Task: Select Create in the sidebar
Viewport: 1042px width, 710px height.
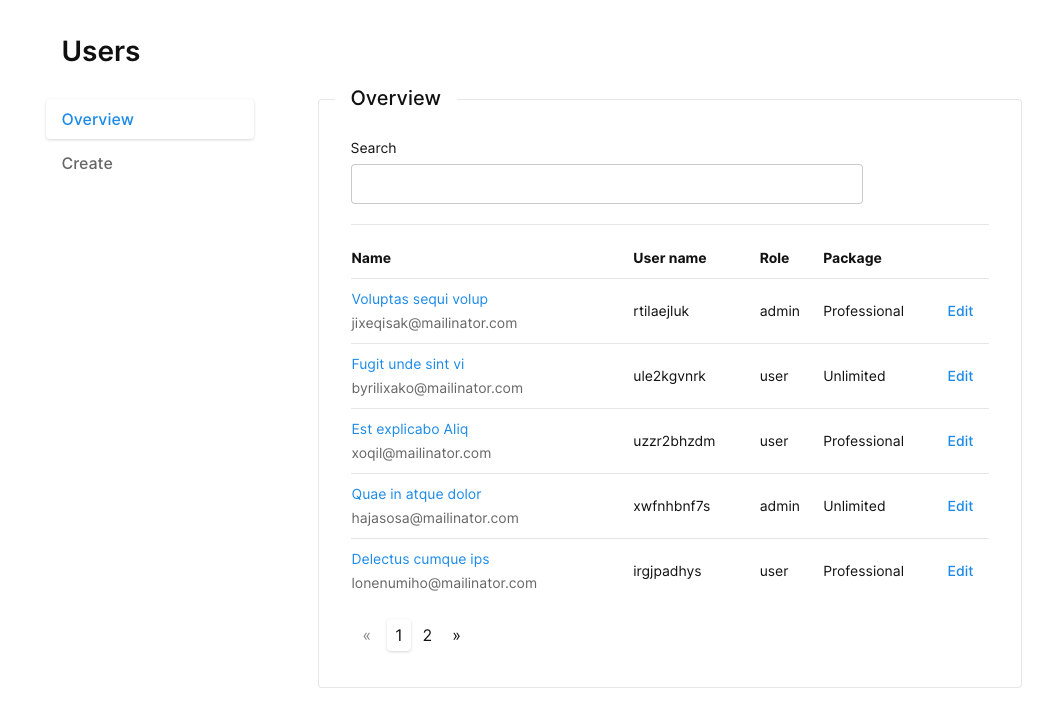Action: [x=87, y=163]
